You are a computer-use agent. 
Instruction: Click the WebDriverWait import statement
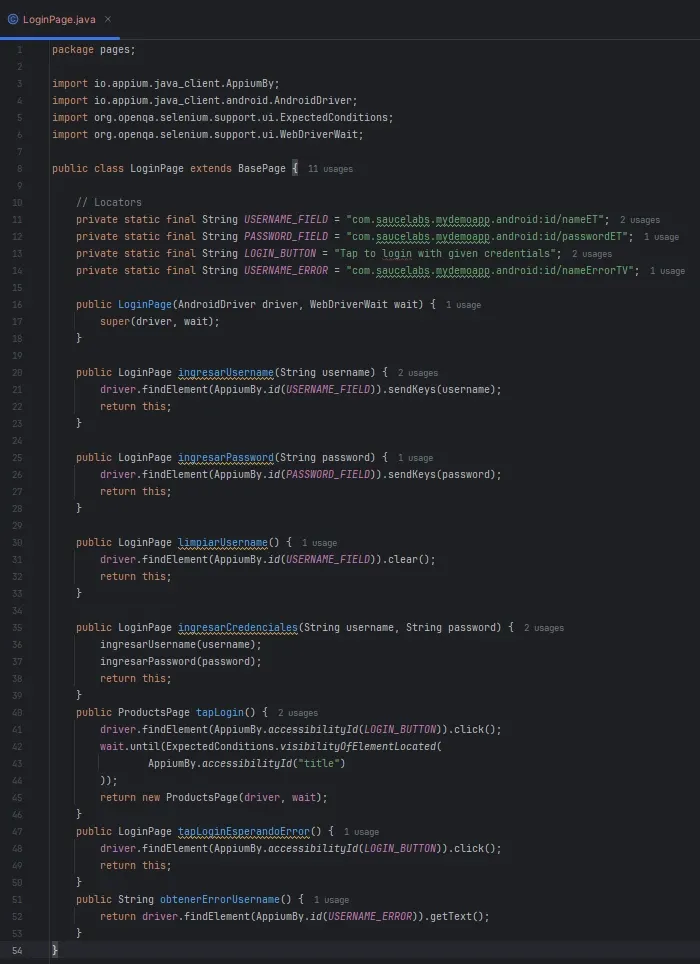pyautogui.click(x=208, y=135)
